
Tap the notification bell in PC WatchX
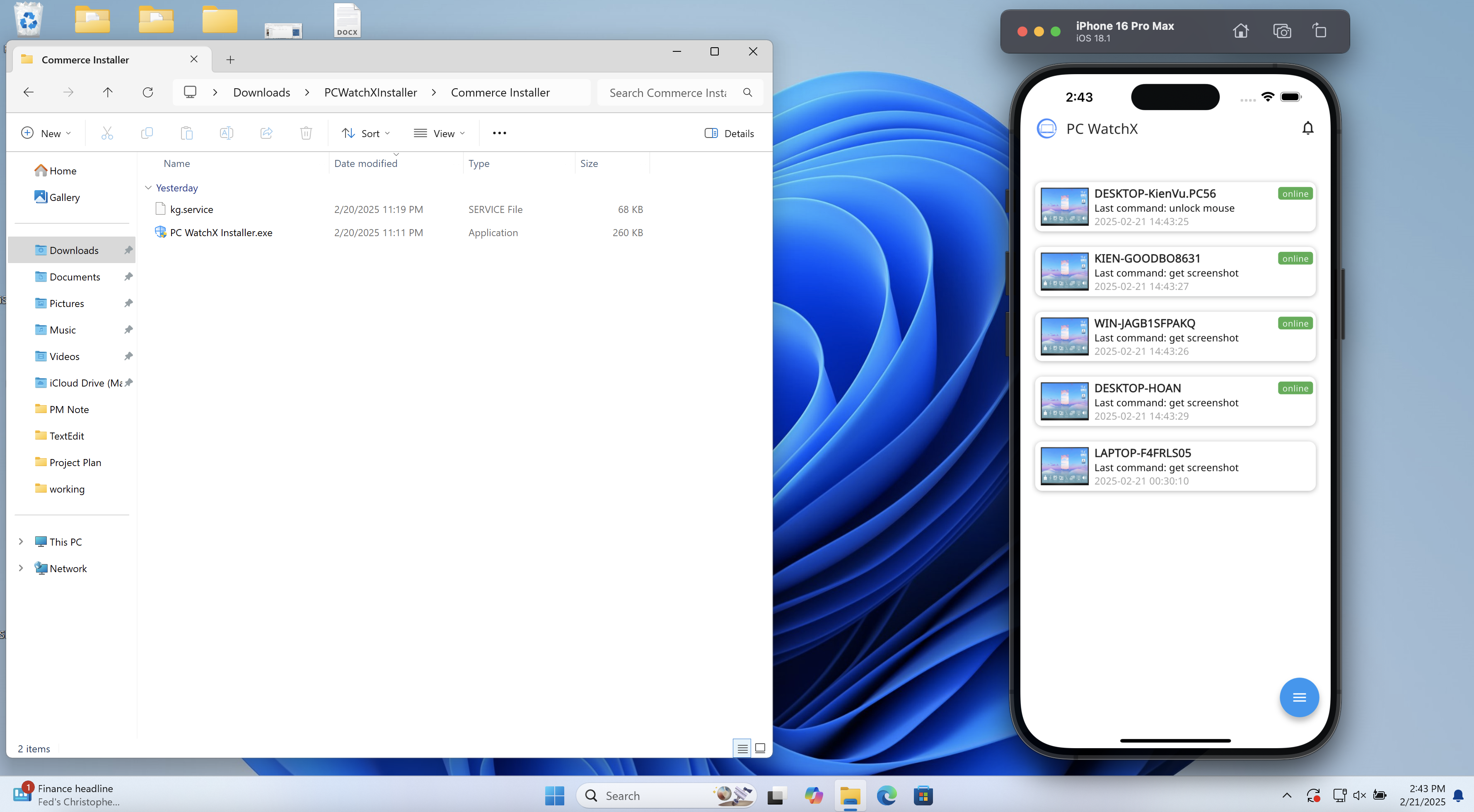1307,128
